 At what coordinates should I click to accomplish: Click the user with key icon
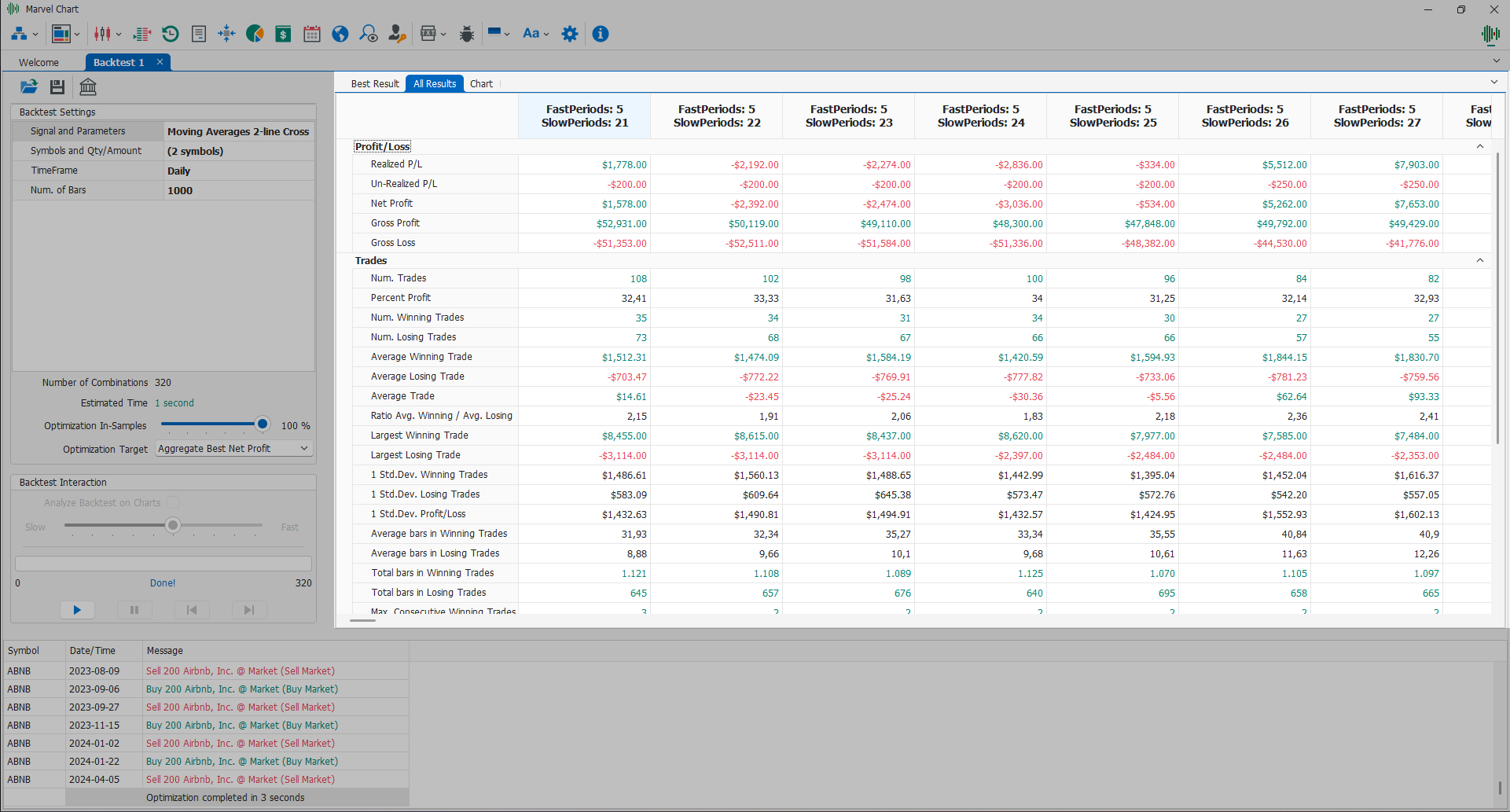pos(397,34)
